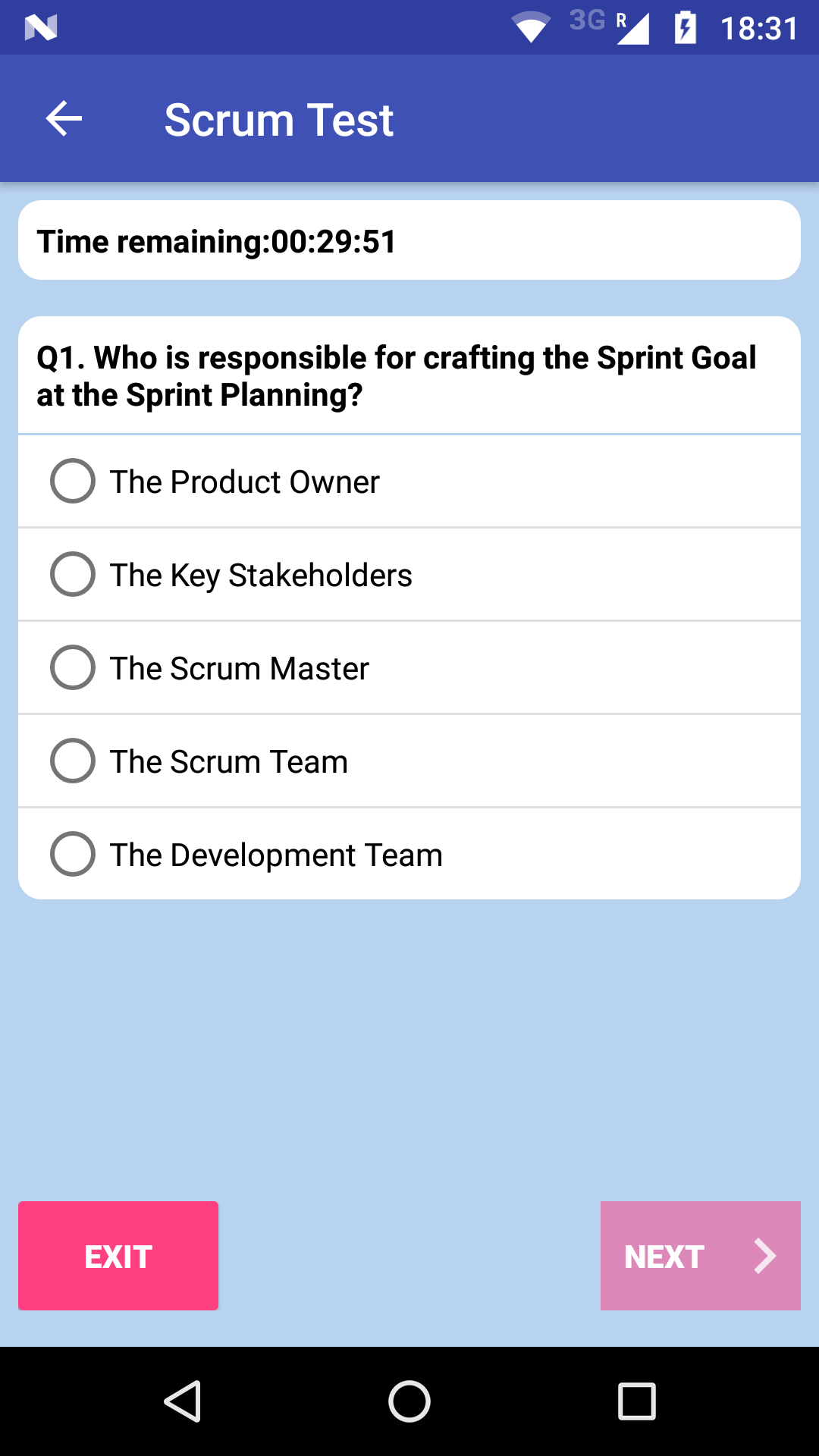819x1456 pixels.
Task: Tap the battery charging icon
Action: [x=685, y=27]
